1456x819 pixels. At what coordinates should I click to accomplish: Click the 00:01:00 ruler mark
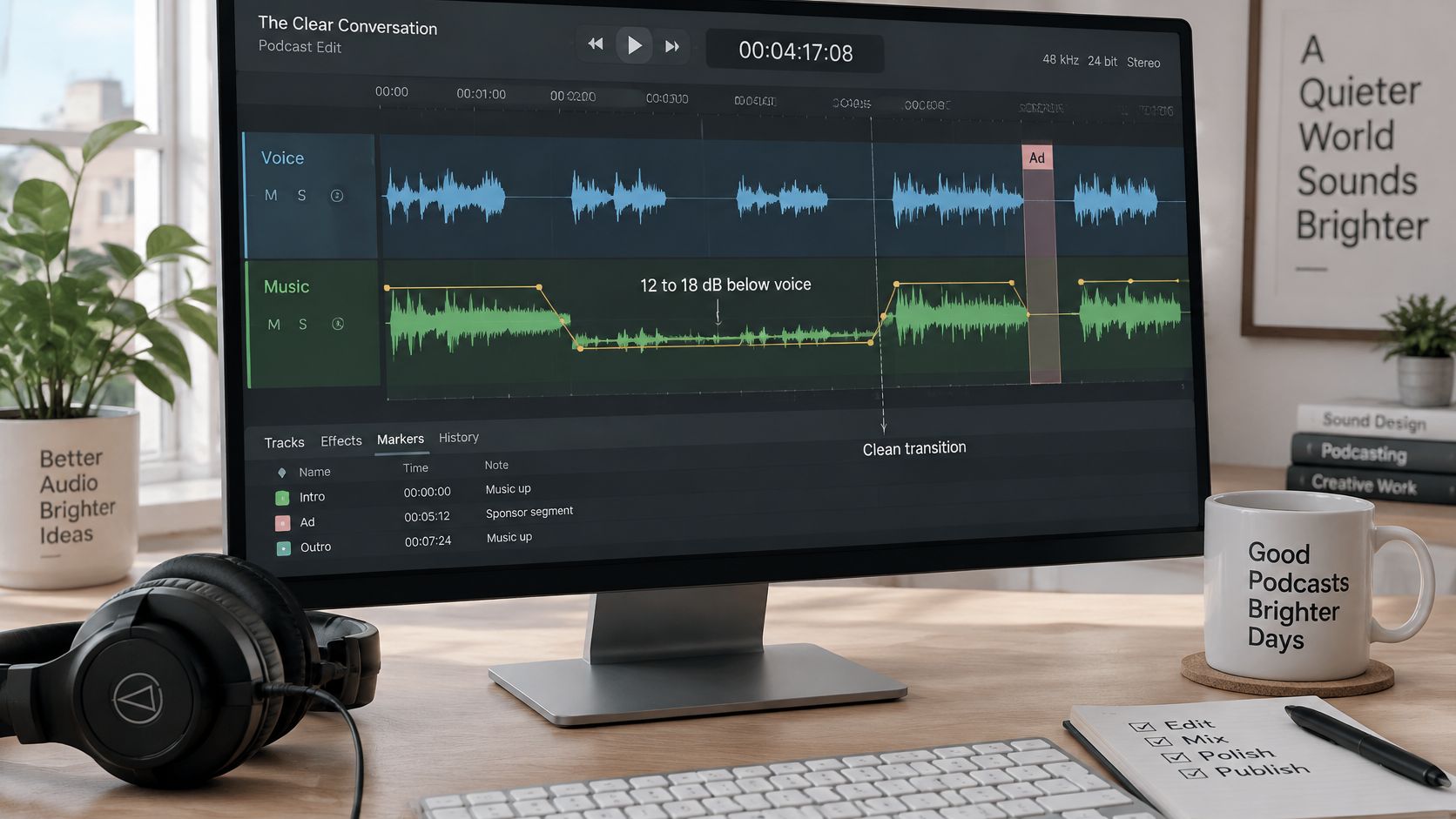coord(481,94)
